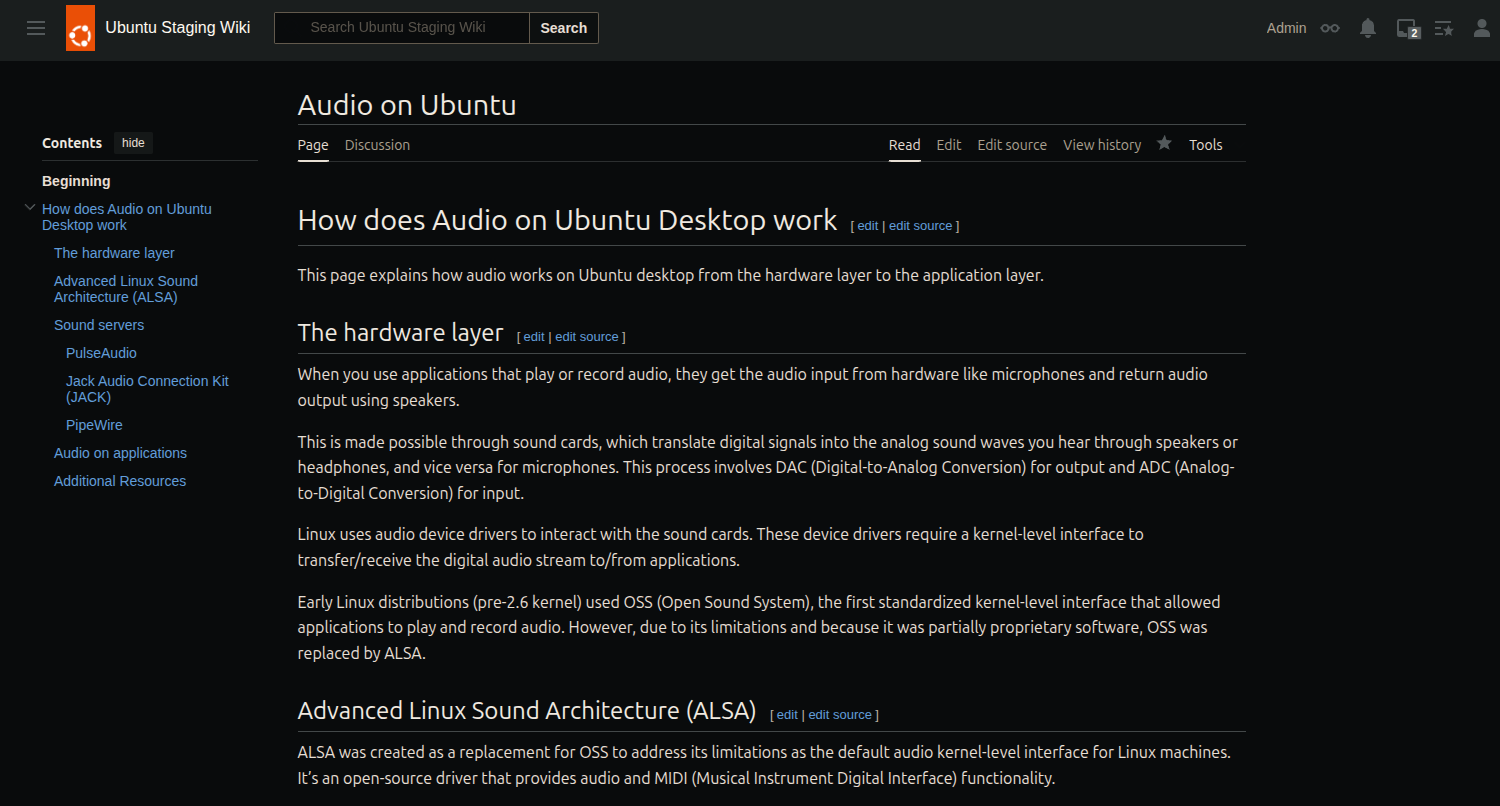Switch to the Discussion tab

pyautogui.click(x=377, y=145)
